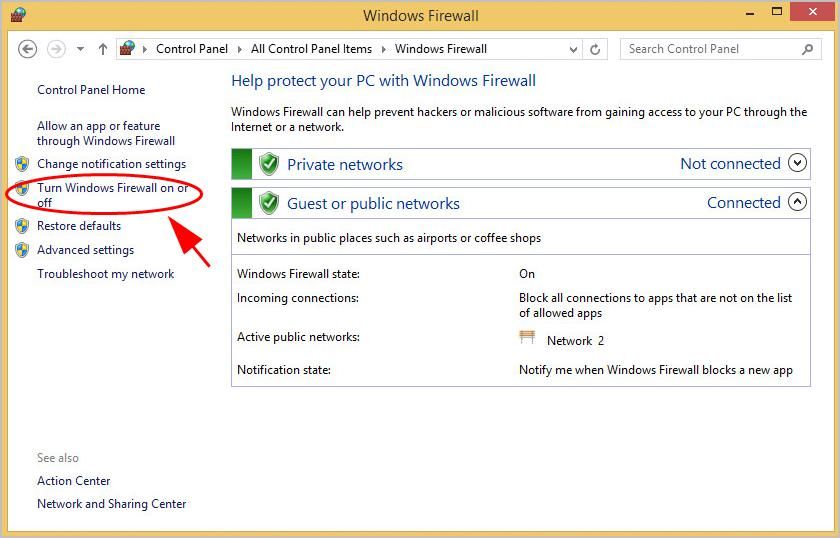Image resolution: width=840 pixels, height=538 pixels.
Task: Open the address bar history dropdown
Action: click(573, 49)
